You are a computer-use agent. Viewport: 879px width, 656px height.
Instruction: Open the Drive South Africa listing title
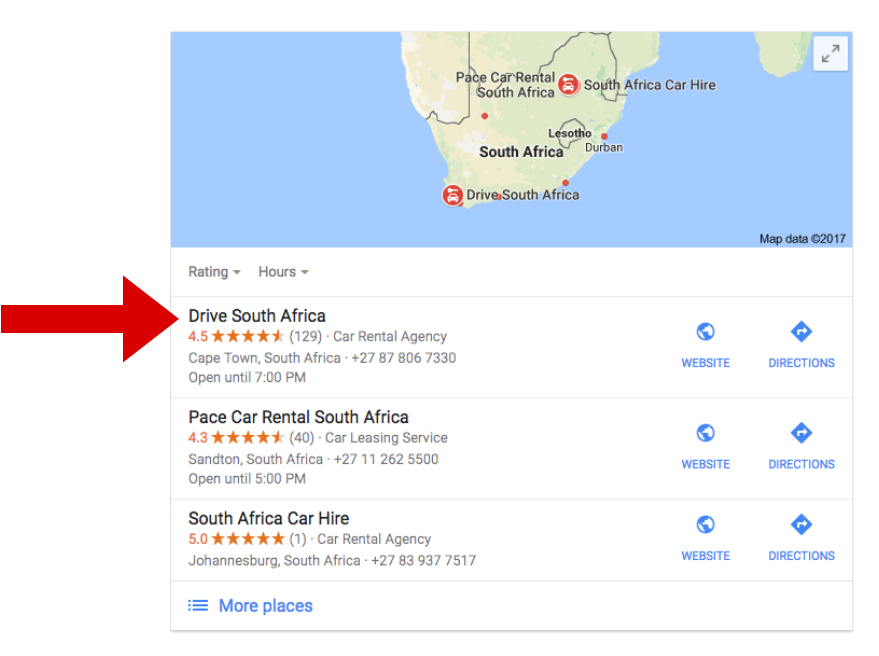point(257,316)
